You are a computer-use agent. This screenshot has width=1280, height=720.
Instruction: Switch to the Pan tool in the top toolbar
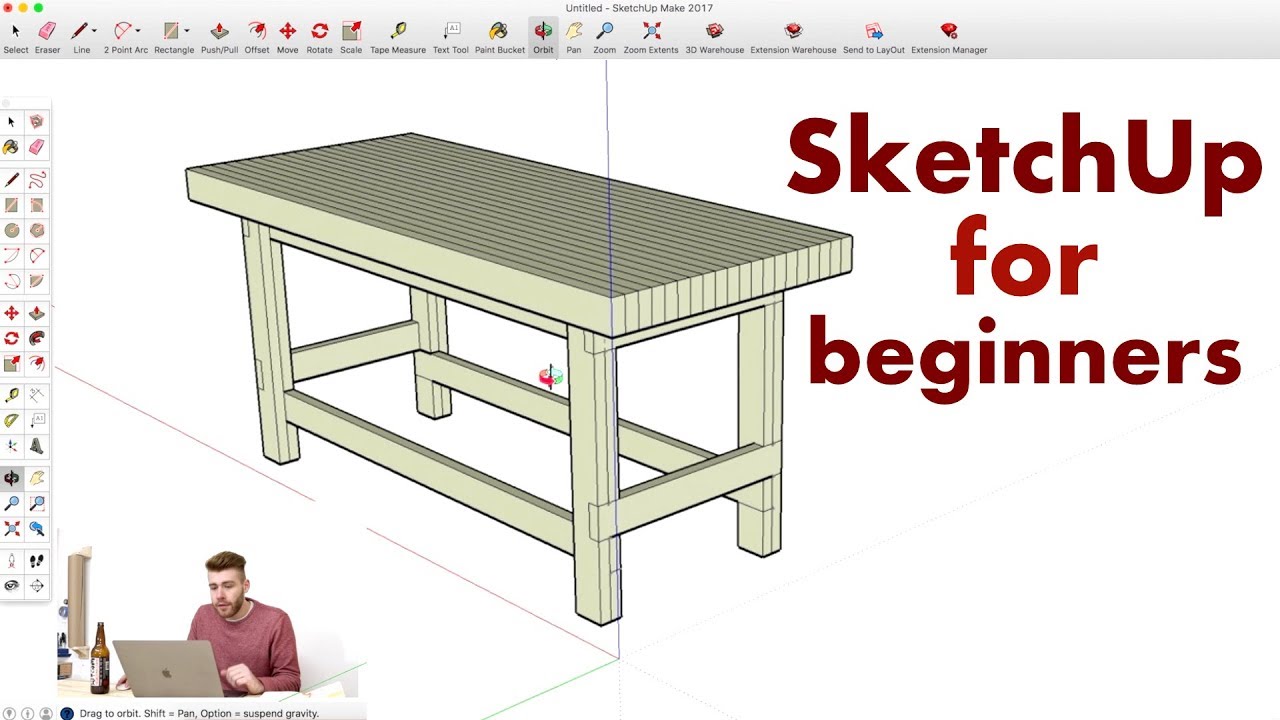pos(574,37)
